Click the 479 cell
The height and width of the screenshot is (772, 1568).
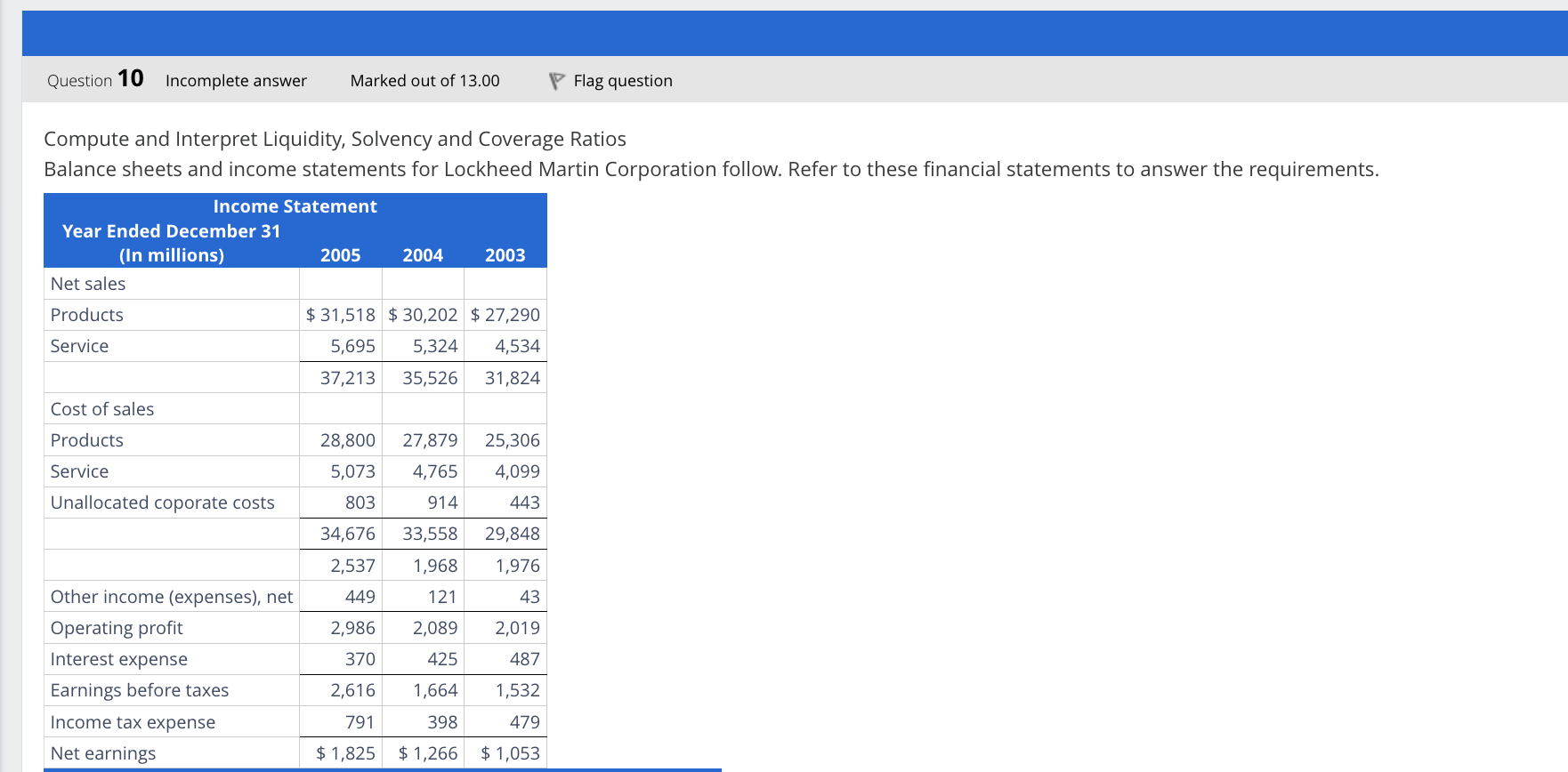[505, 722]
